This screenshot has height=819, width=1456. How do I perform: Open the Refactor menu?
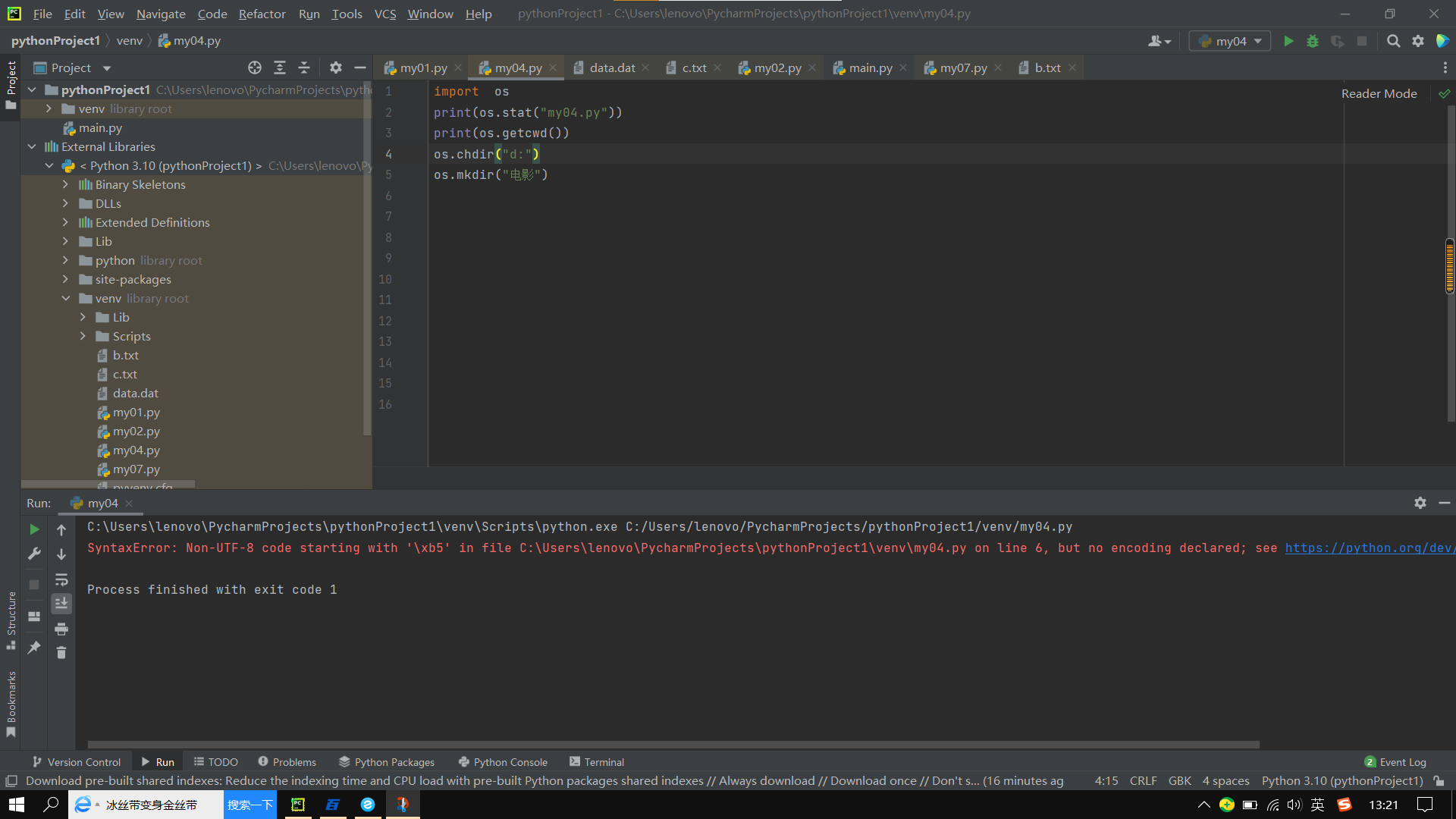click(x=262, y=14)
